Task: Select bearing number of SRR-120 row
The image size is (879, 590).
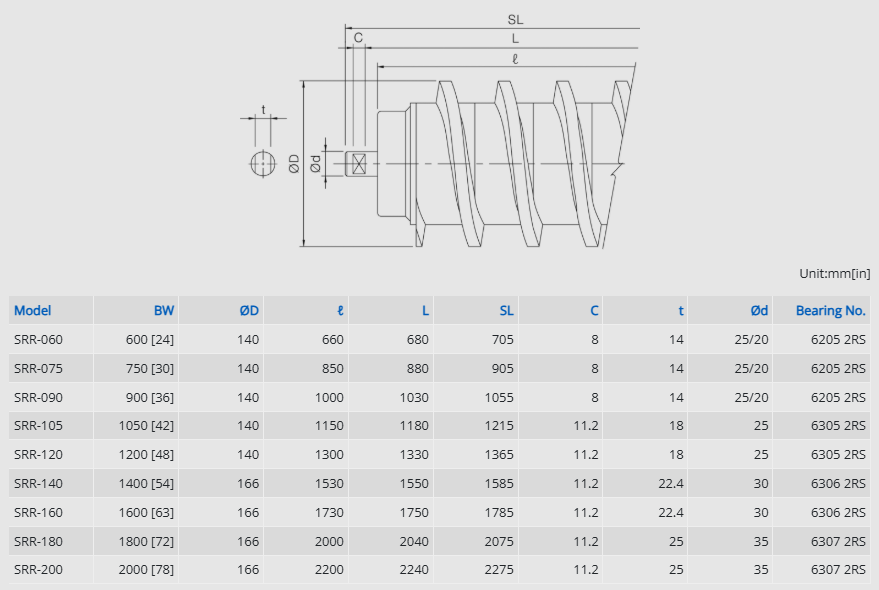Action: point(838,454)
